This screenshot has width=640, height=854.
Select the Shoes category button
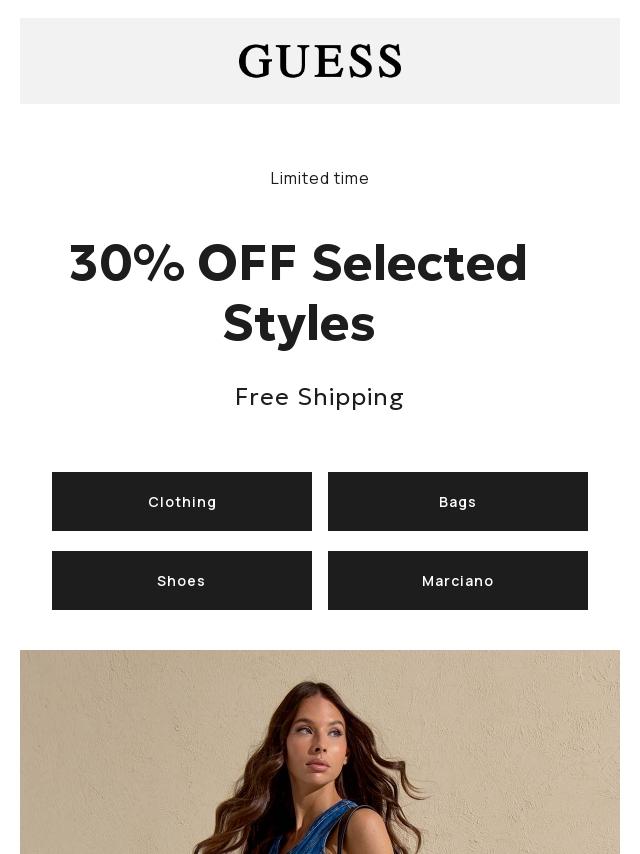(x=182, y=581)
